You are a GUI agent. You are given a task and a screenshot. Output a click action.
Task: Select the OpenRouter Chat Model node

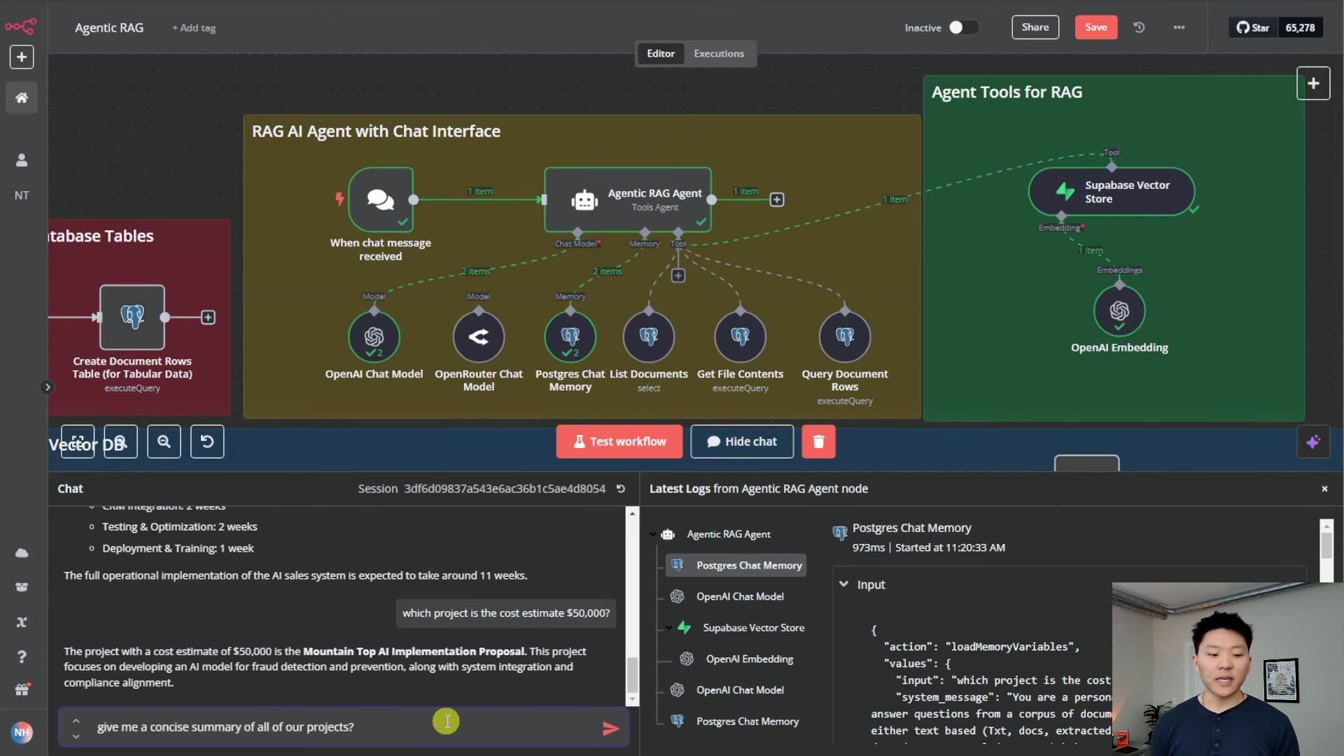pos(479,337)
